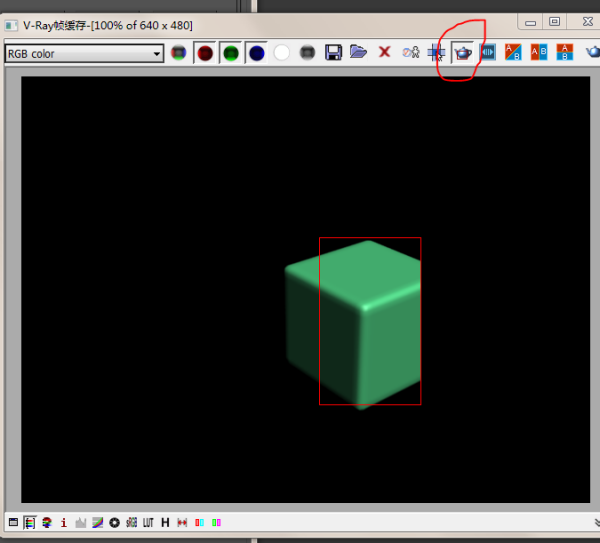600x543 pixels.
Task: Toggle the sRGB display button
Action: point(131,522)
